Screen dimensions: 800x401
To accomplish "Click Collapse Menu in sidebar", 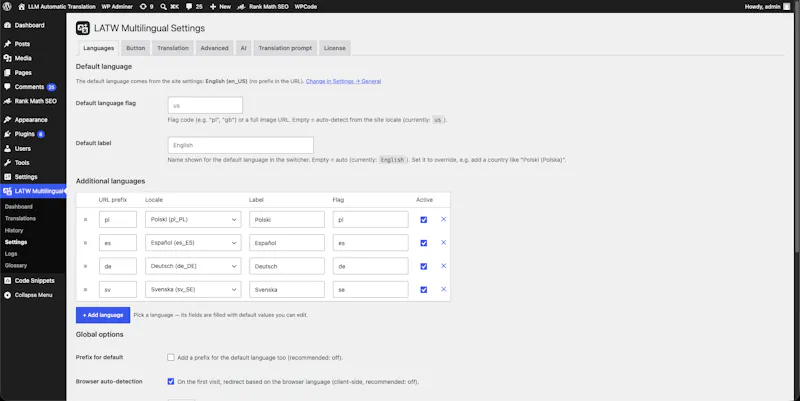I will 33,295.
